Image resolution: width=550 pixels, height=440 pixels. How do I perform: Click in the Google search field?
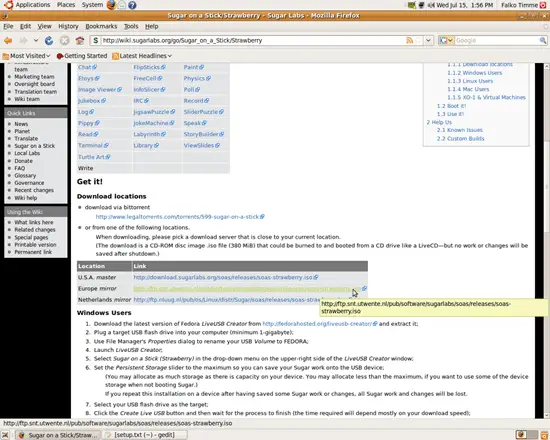pos(496,41)
